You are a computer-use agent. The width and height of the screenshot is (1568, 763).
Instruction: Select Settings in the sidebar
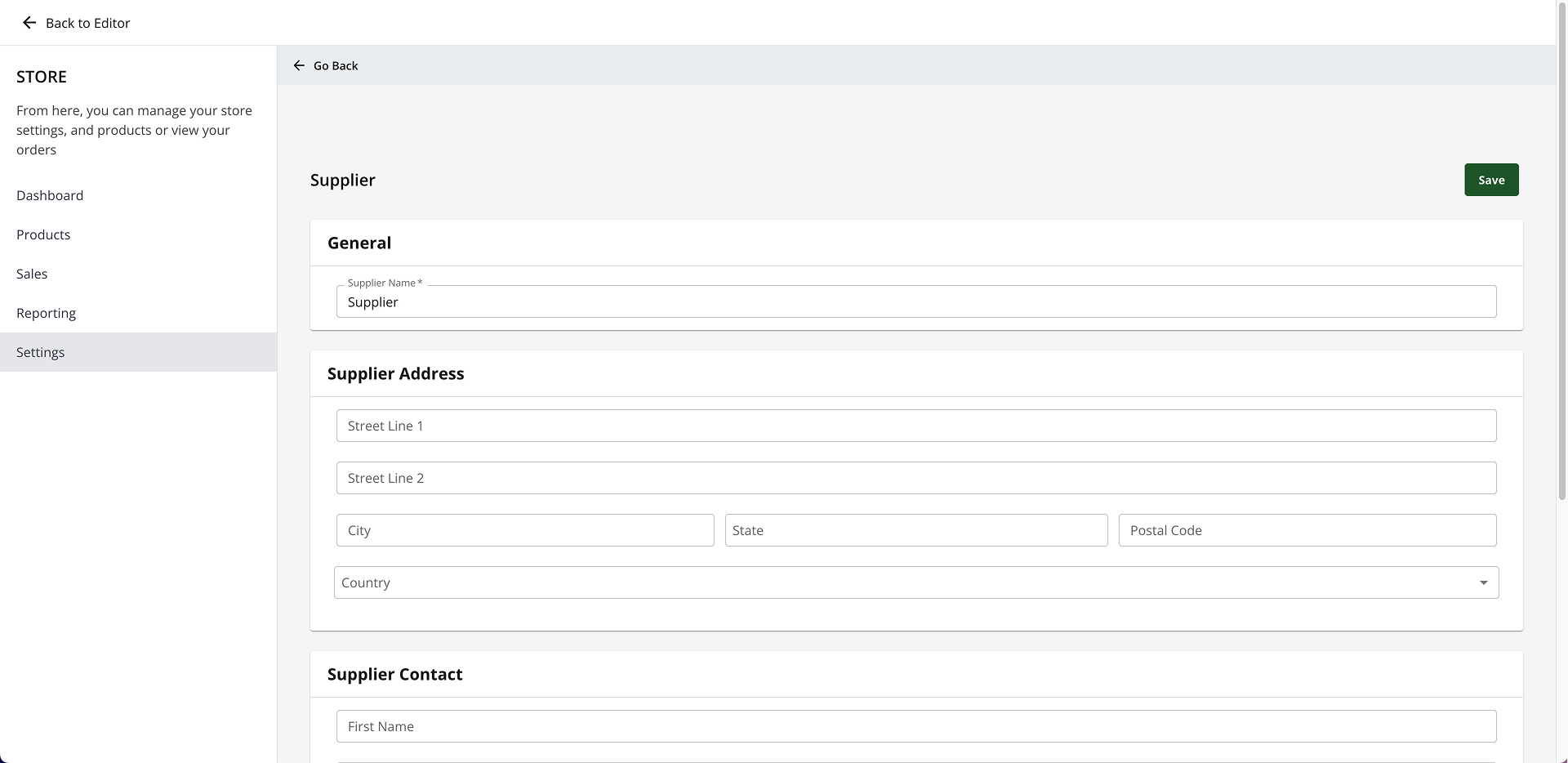tap(139, 352)
